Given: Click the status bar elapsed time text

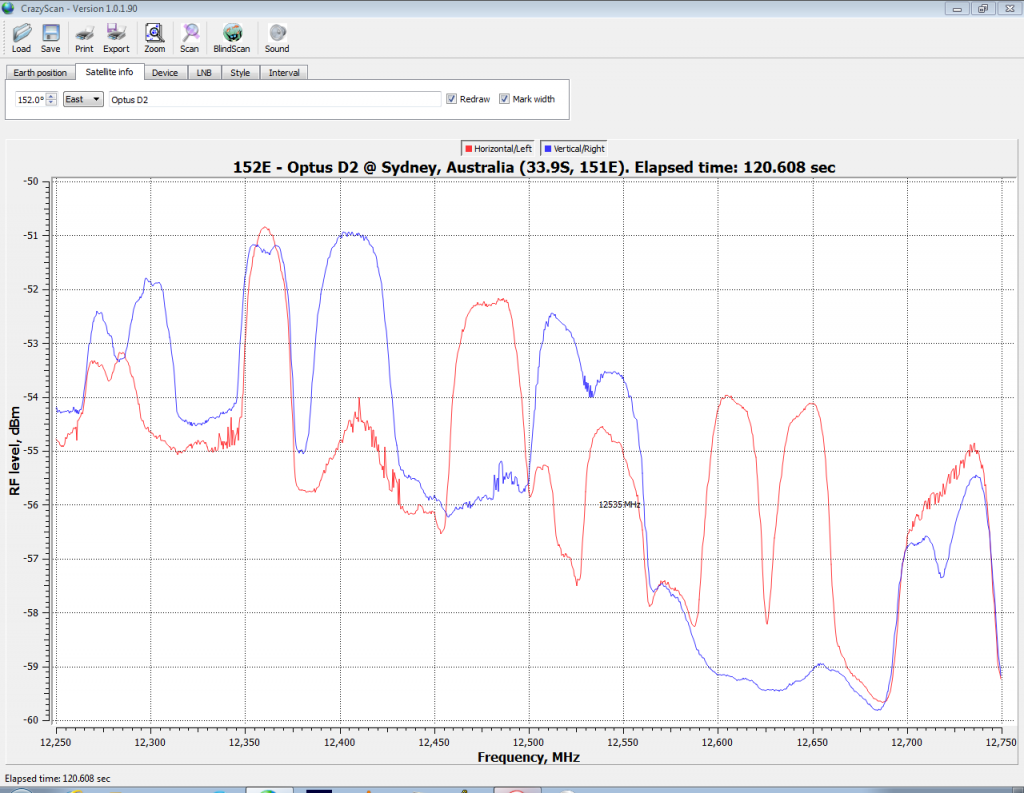Looking at the screenshot, I should pos(57,778).
